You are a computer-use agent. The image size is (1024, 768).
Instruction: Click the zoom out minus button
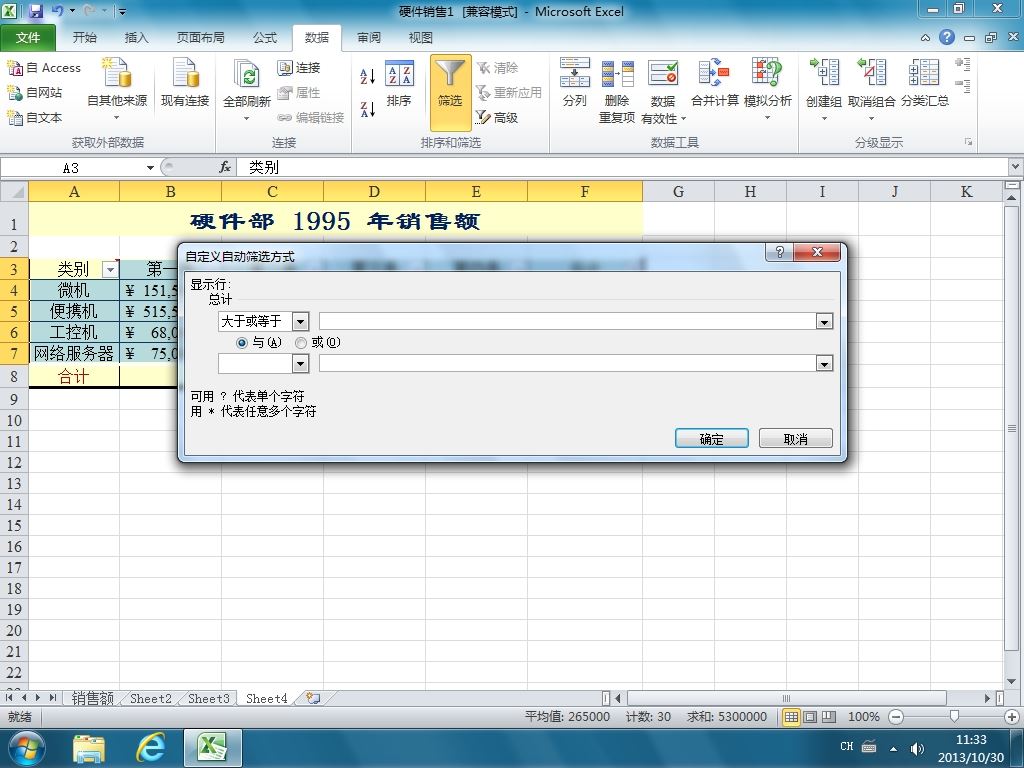(x=896, y=716)
